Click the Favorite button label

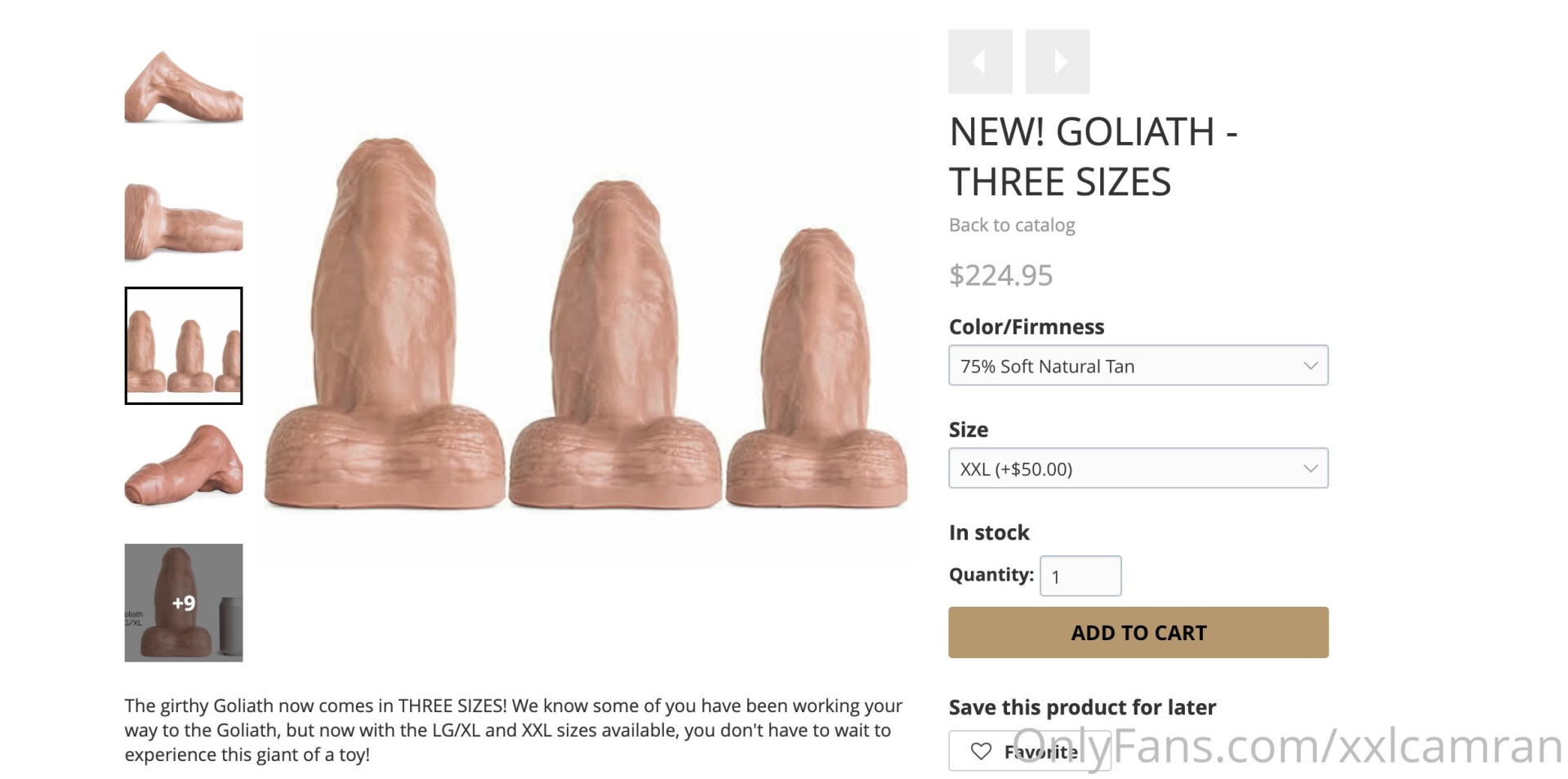[1040, 751]
